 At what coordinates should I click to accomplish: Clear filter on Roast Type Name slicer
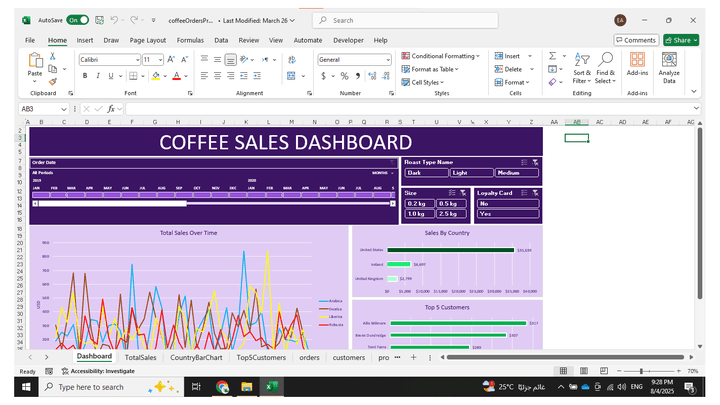point(536,162)
